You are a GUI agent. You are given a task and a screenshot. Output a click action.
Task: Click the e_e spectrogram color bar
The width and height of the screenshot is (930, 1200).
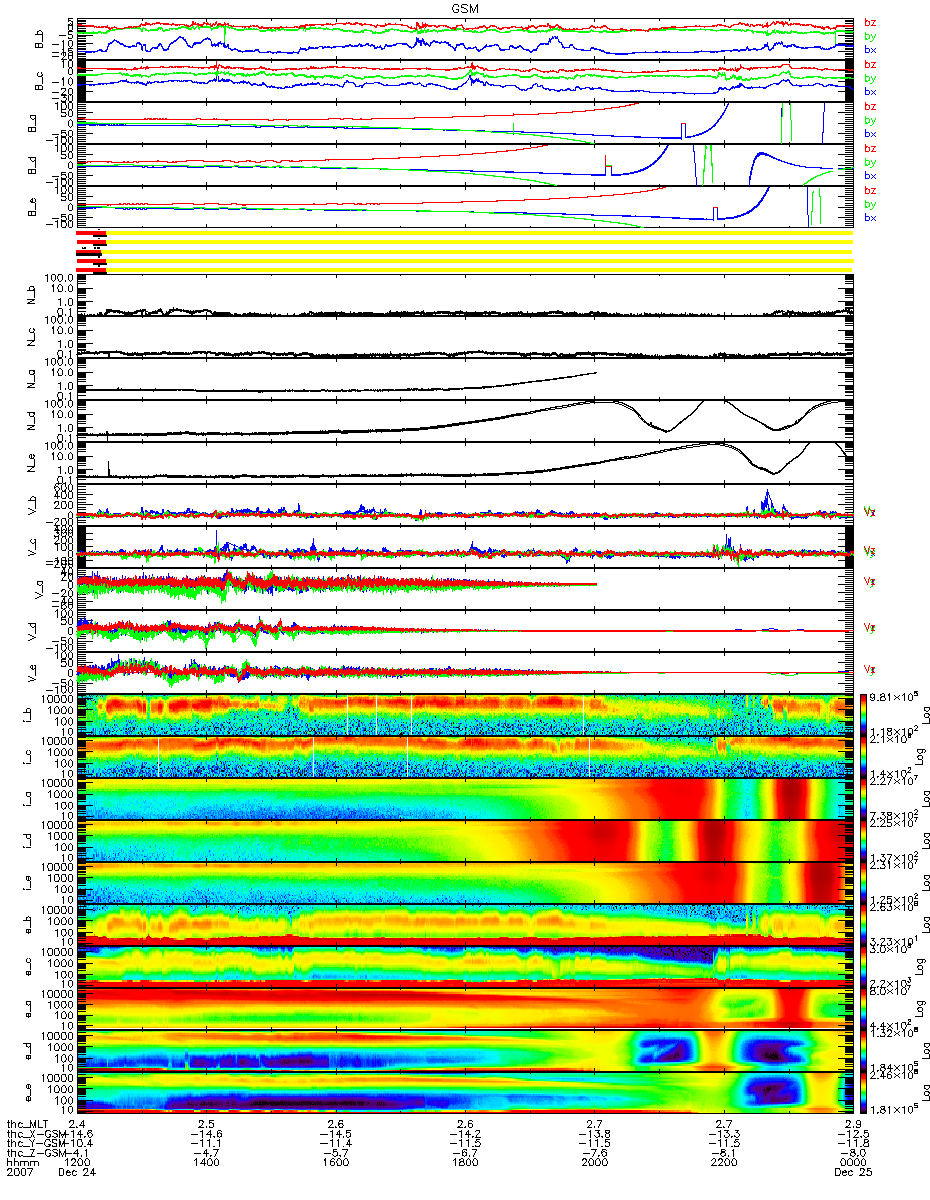[x=865, y=1093]
